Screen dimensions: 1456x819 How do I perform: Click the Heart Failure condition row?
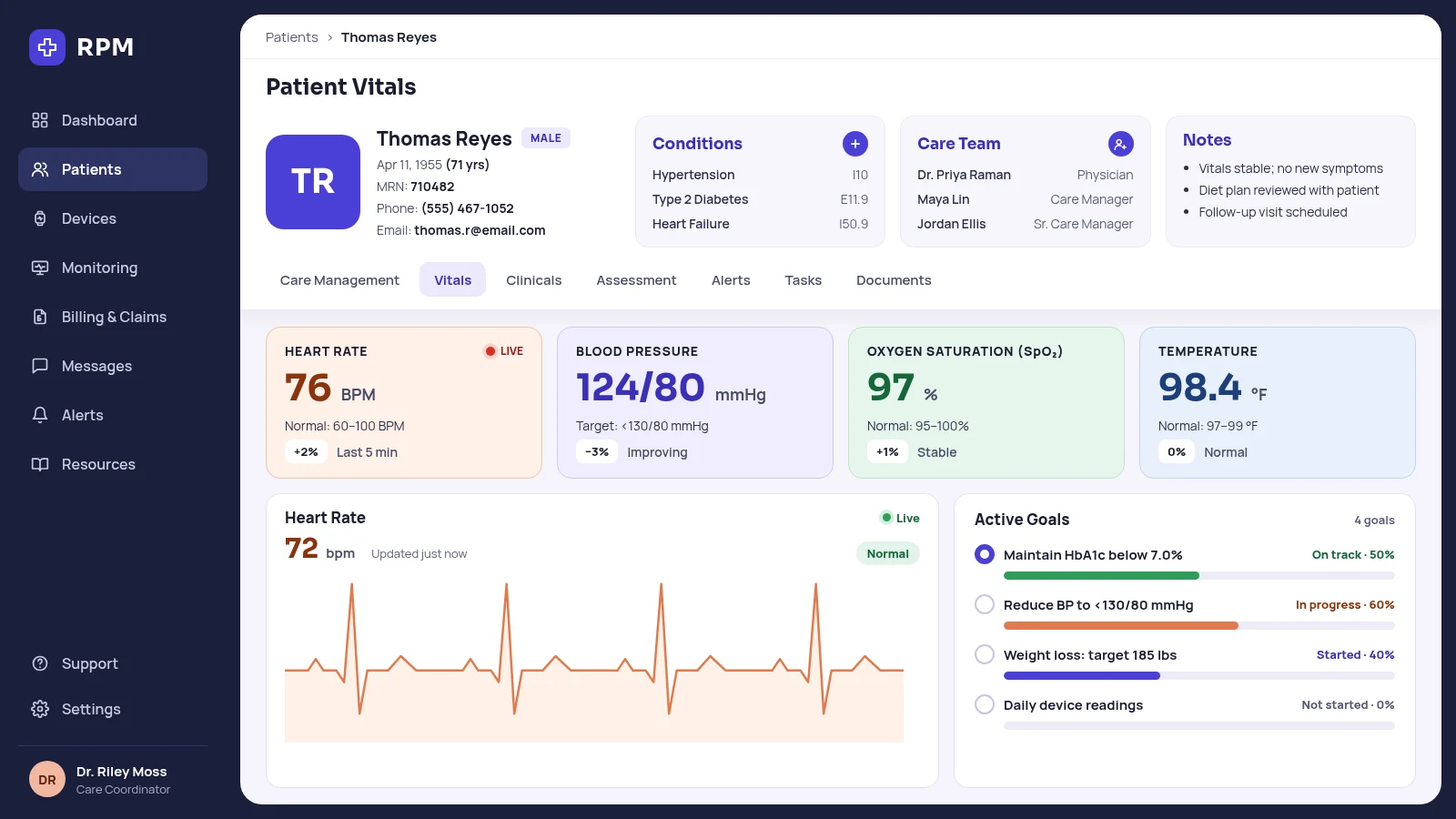click(x=760, y=224)
